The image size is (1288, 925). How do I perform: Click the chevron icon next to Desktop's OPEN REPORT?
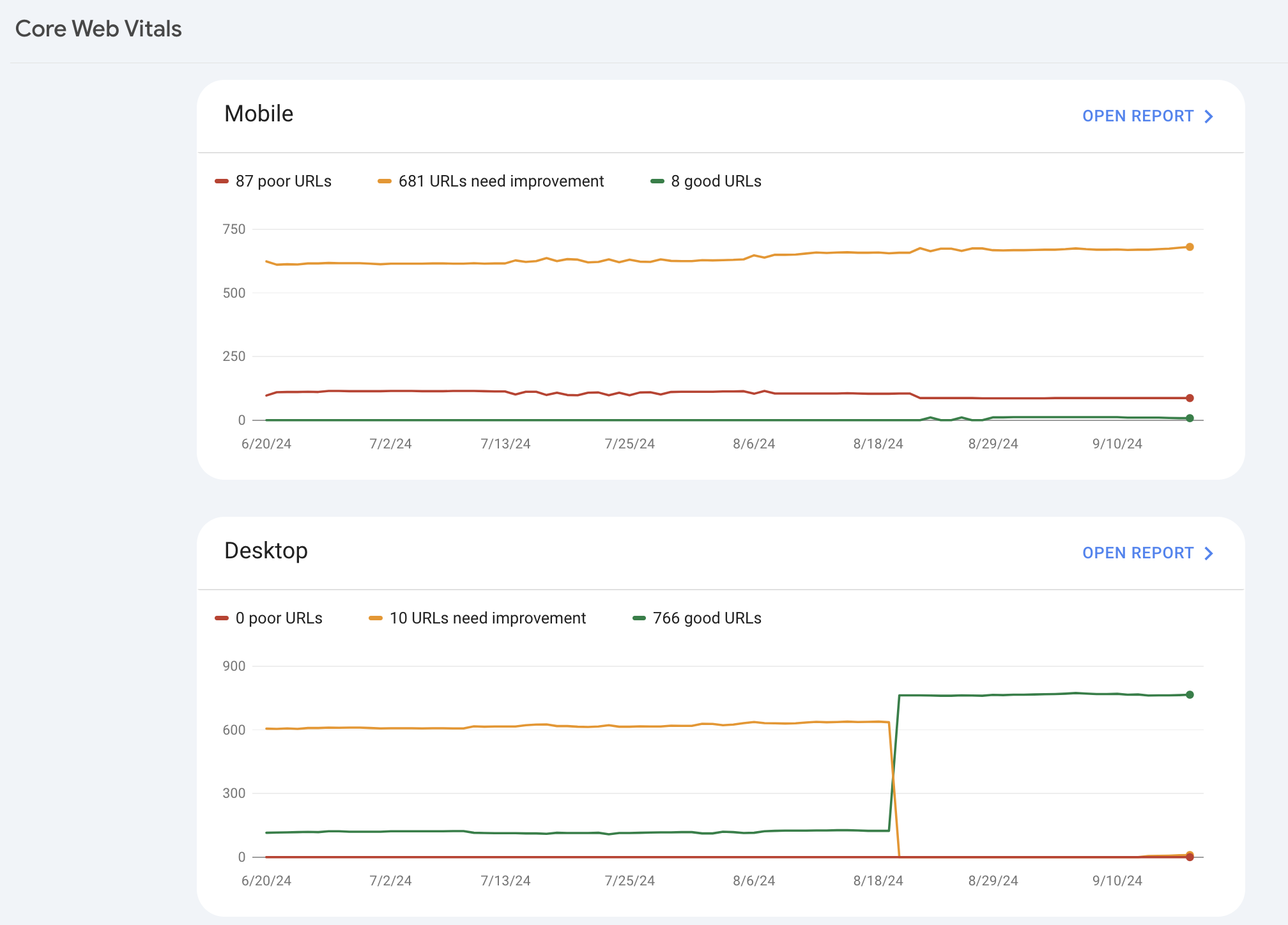point(1209,553)
